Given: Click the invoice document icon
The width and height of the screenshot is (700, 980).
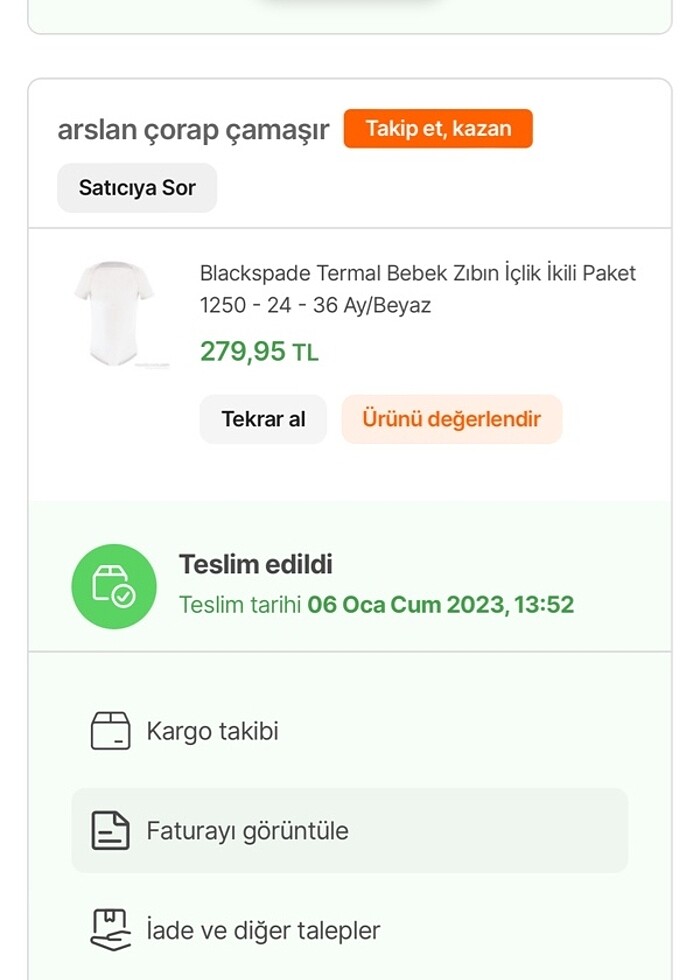Looking at the screenshot, I should pos(108,829).
